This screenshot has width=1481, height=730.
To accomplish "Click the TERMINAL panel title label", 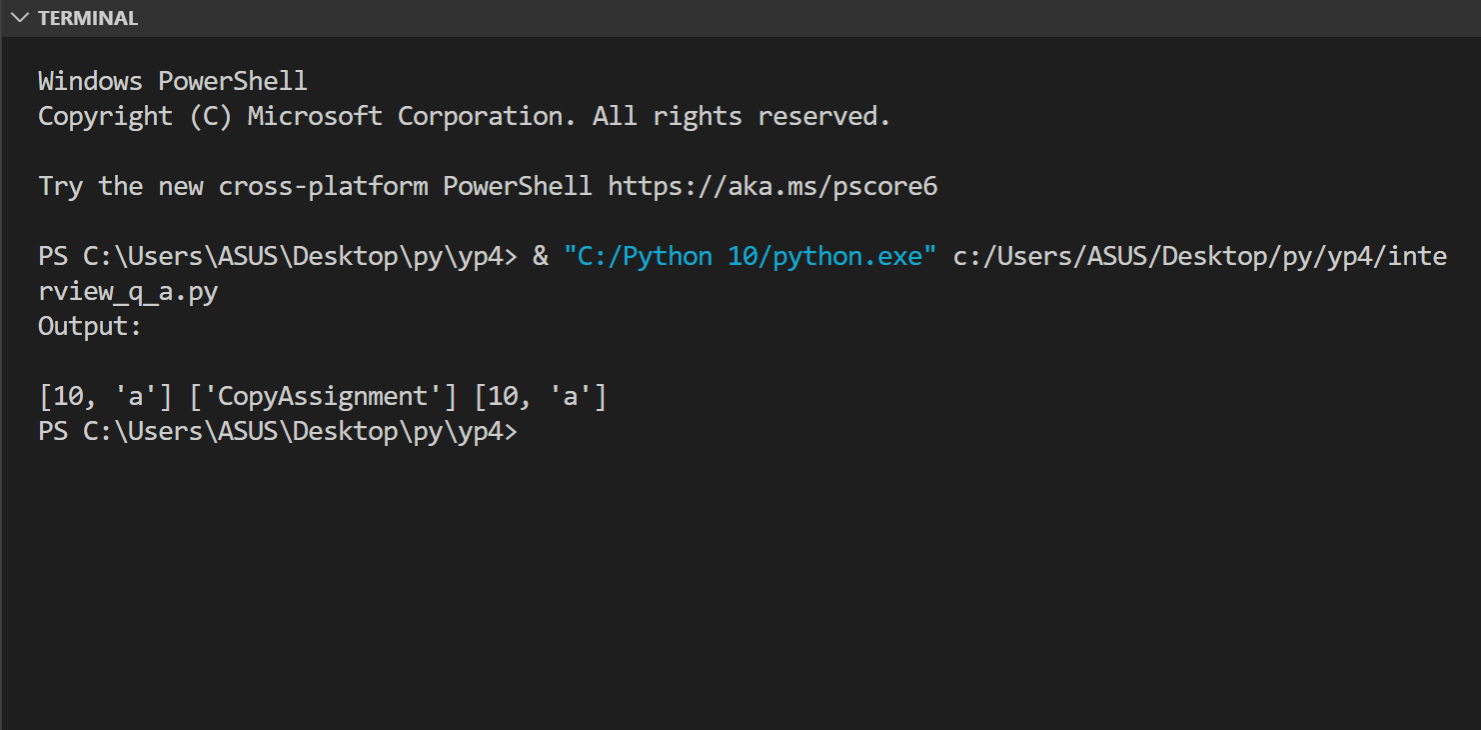I will pyautogui.click(x=88, y=18).
